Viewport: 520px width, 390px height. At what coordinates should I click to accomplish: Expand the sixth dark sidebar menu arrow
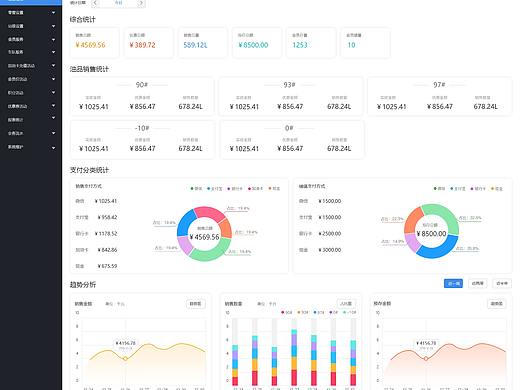tap(53, 79)
